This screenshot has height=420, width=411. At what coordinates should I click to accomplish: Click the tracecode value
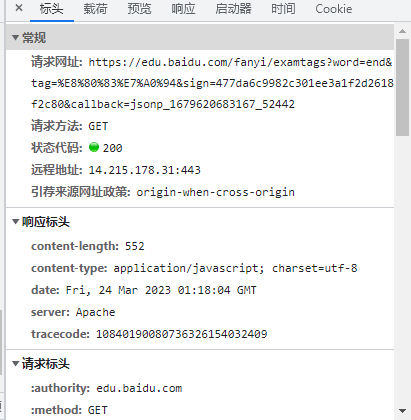pyautogui.click(x=182, y=334)
